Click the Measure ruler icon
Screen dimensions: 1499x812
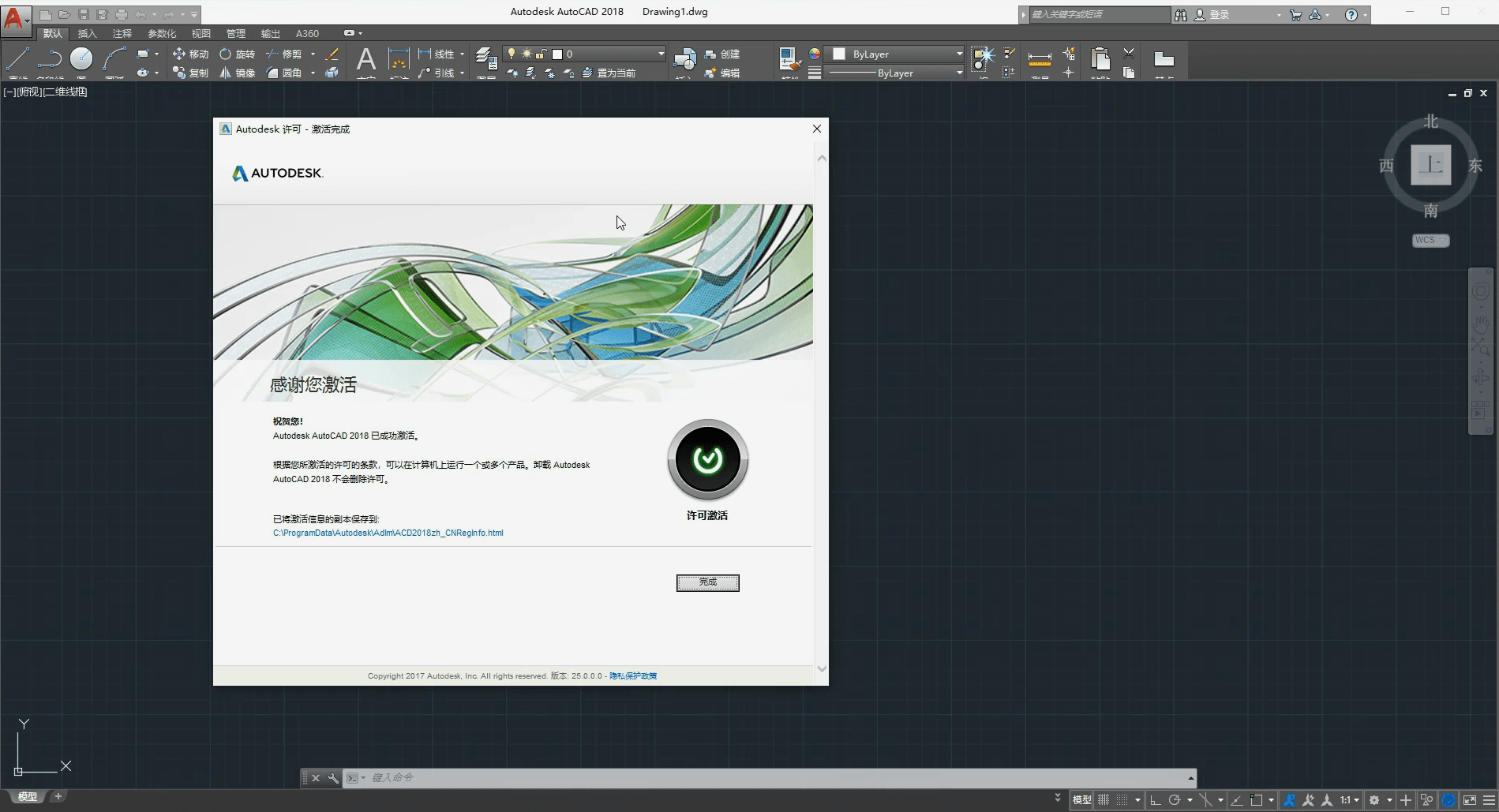[1040, 59]
